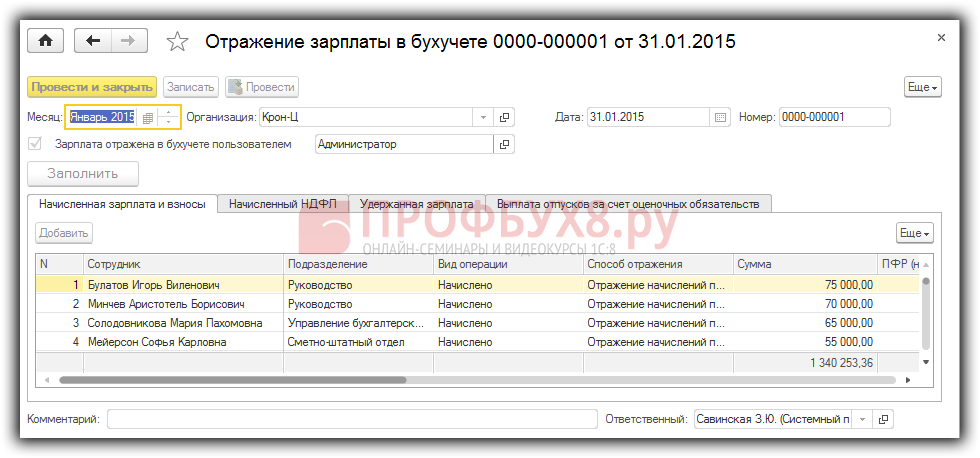Open the top Еще menu
The width and height of the screenshot is (980, 458).
pyautogui.click(x=922, y=87)
